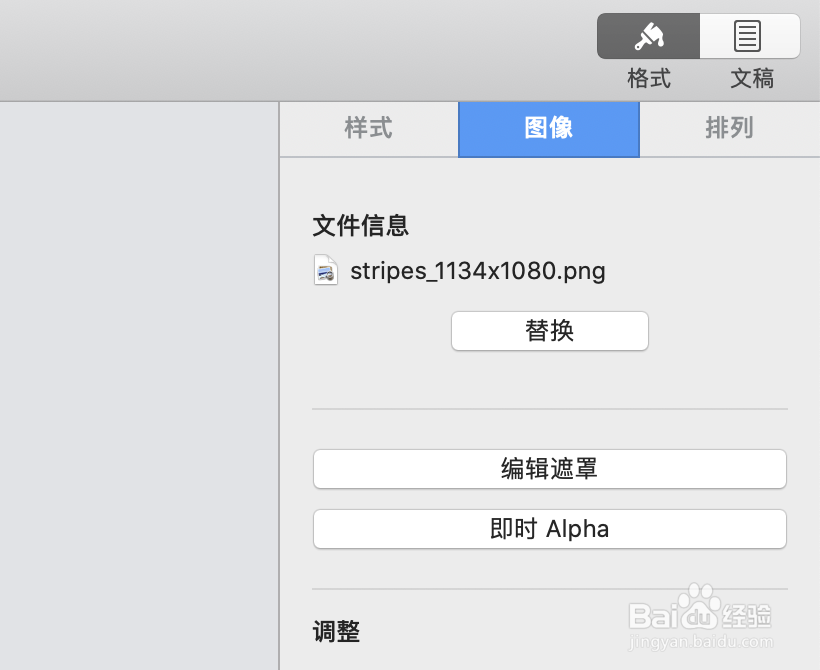
Task: Start instant alpha with 即时 Alpha button
Action: 549,529
